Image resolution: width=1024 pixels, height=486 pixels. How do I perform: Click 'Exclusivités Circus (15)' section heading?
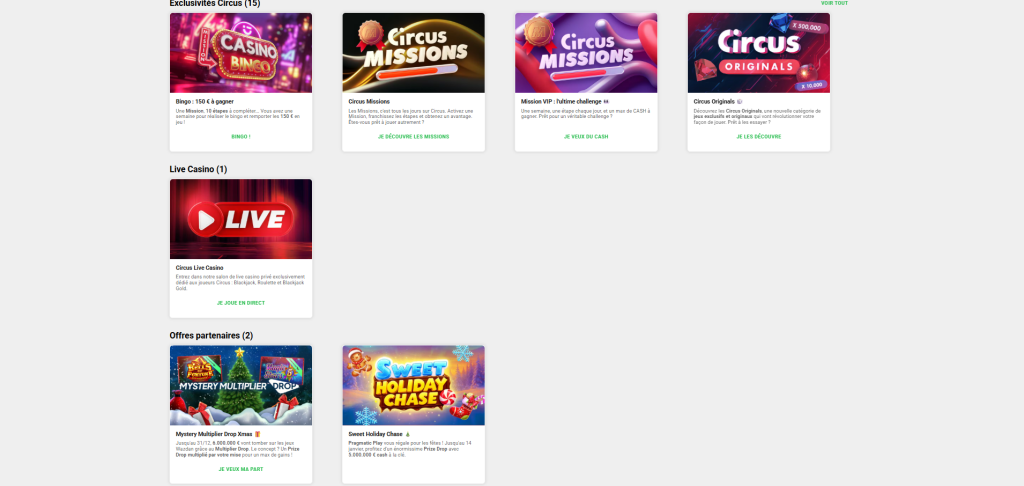pos(214,3)
